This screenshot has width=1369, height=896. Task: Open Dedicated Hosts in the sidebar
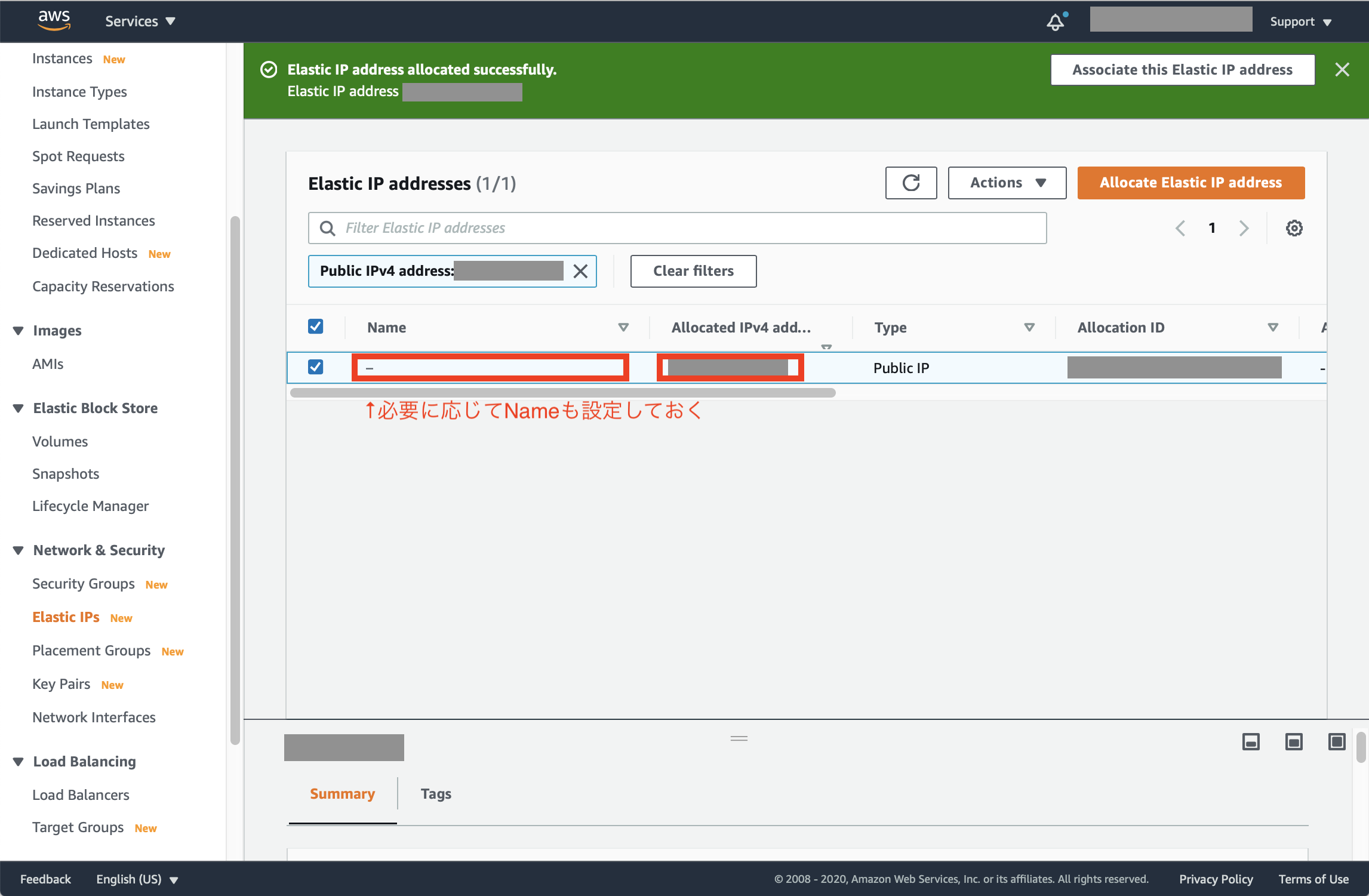click(85, 253)
